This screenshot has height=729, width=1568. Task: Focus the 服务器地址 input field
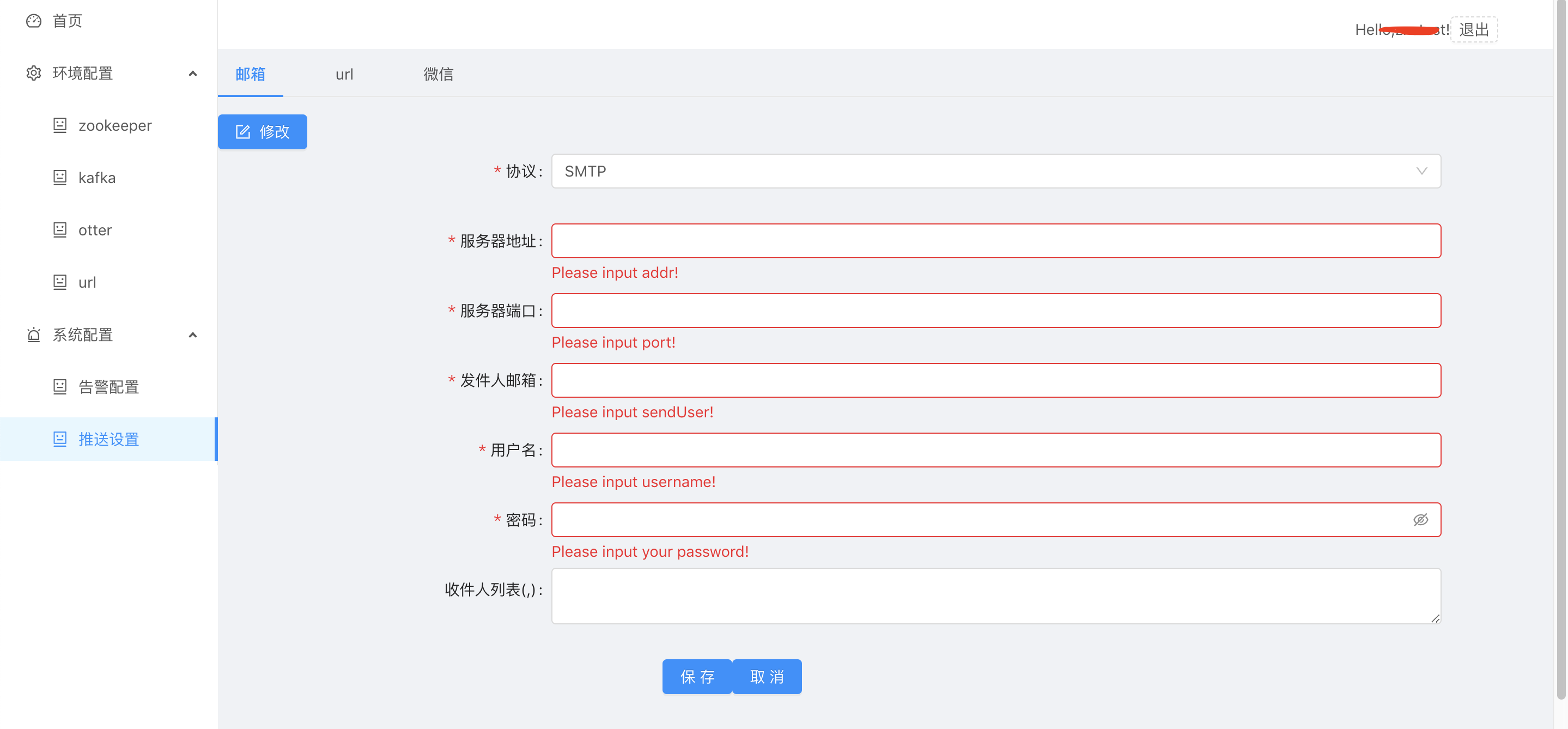coord(995,241)
